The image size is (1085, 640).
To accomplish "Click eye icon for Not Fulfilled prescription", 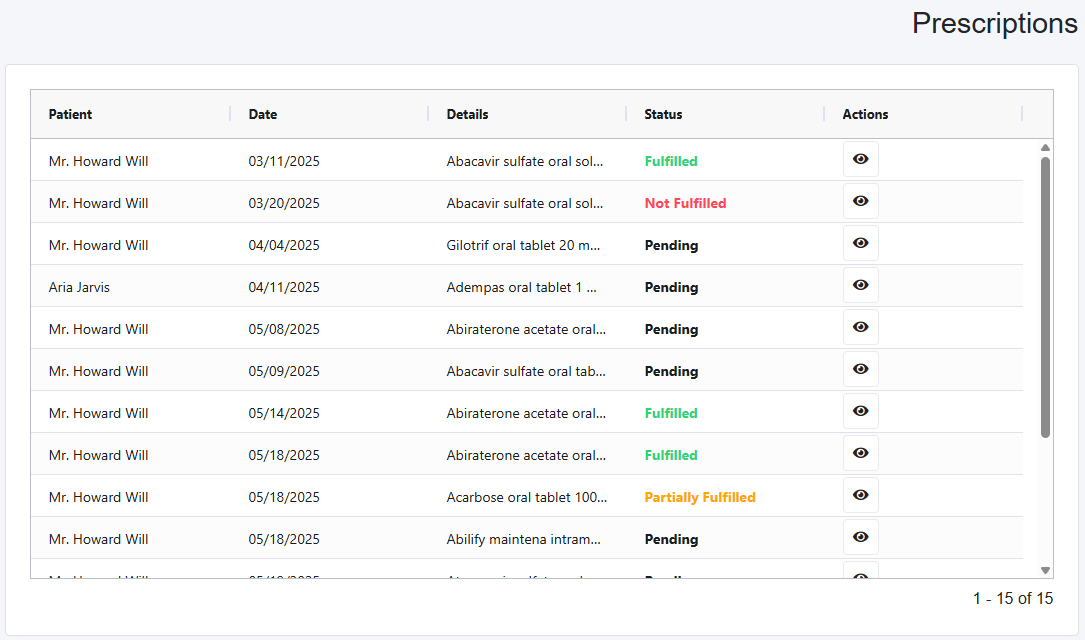I will pos(860,202).
